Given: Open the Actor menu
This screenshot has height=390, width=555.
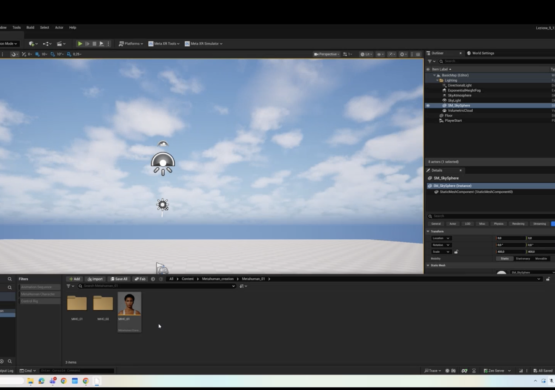Looking at the screenshot, I should click(59, 27).
